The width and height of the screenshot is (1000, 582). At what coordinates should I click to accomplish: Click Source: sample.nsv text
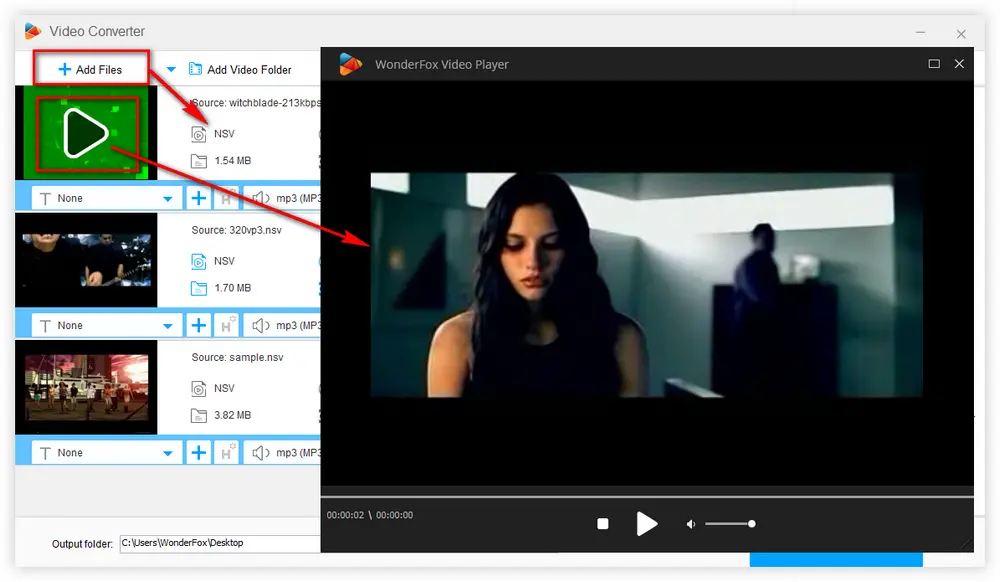pyautogui.click(x=237, y=358)
